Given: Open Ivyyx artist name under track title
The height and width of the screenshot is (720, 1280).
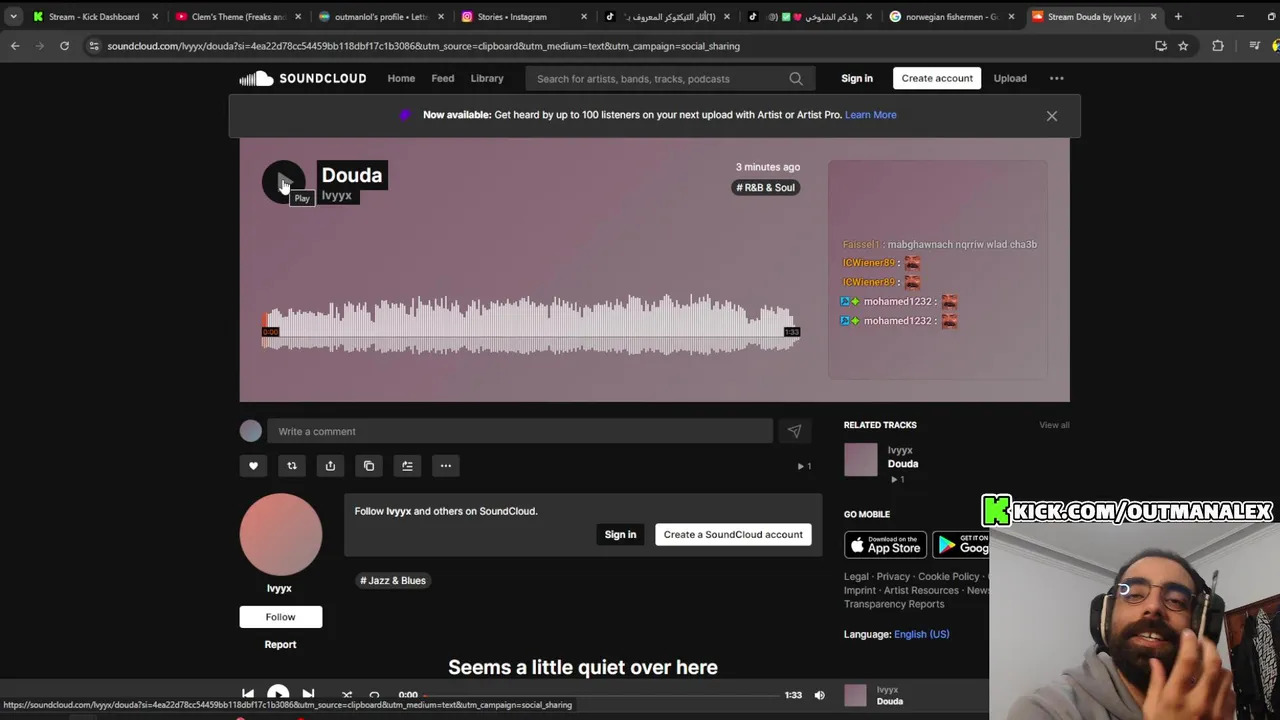Looking at the screenshot, I should tap(336, 196).
